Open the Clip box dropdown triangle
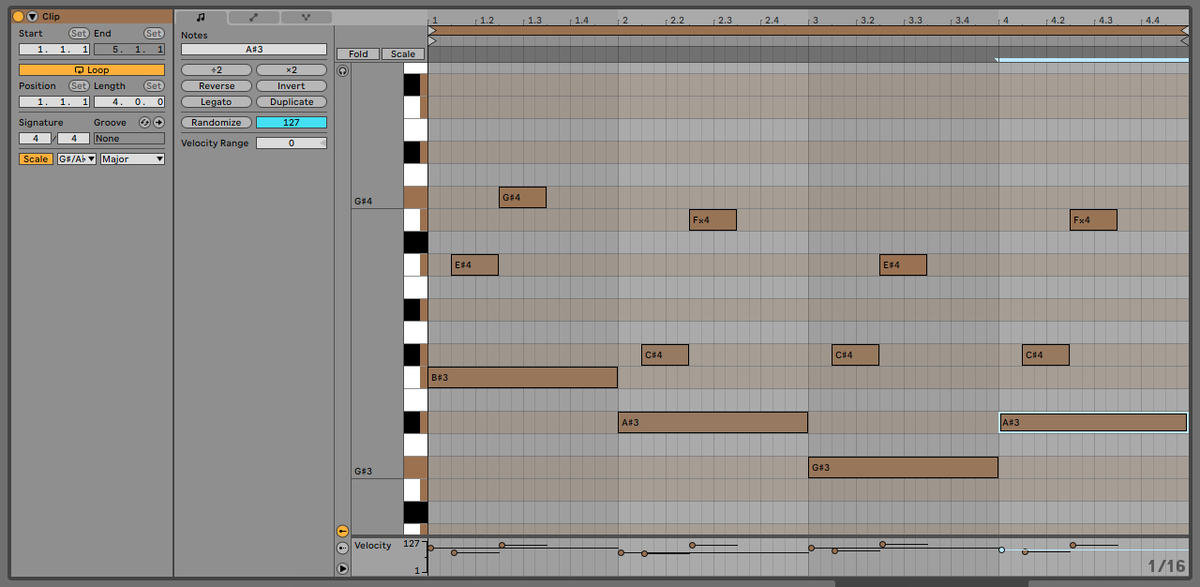The width and height of the screenshot is (1200, 587). tap(33, 16)
